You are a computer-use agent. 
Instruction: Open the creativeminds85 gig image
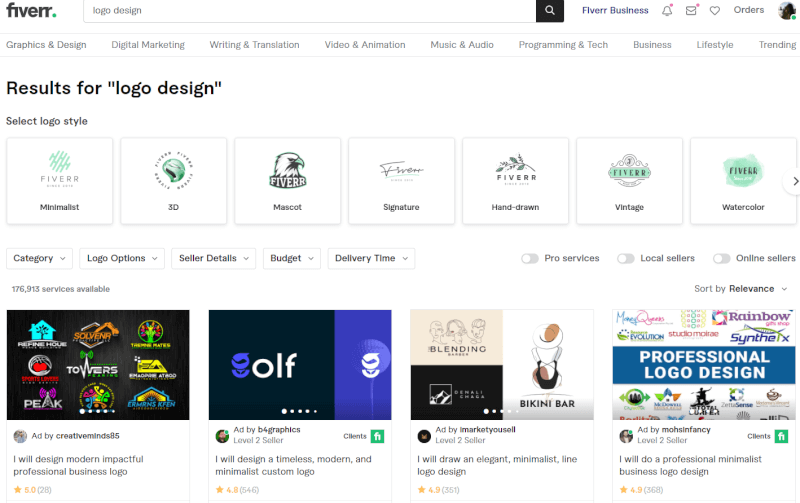(98, 365)
